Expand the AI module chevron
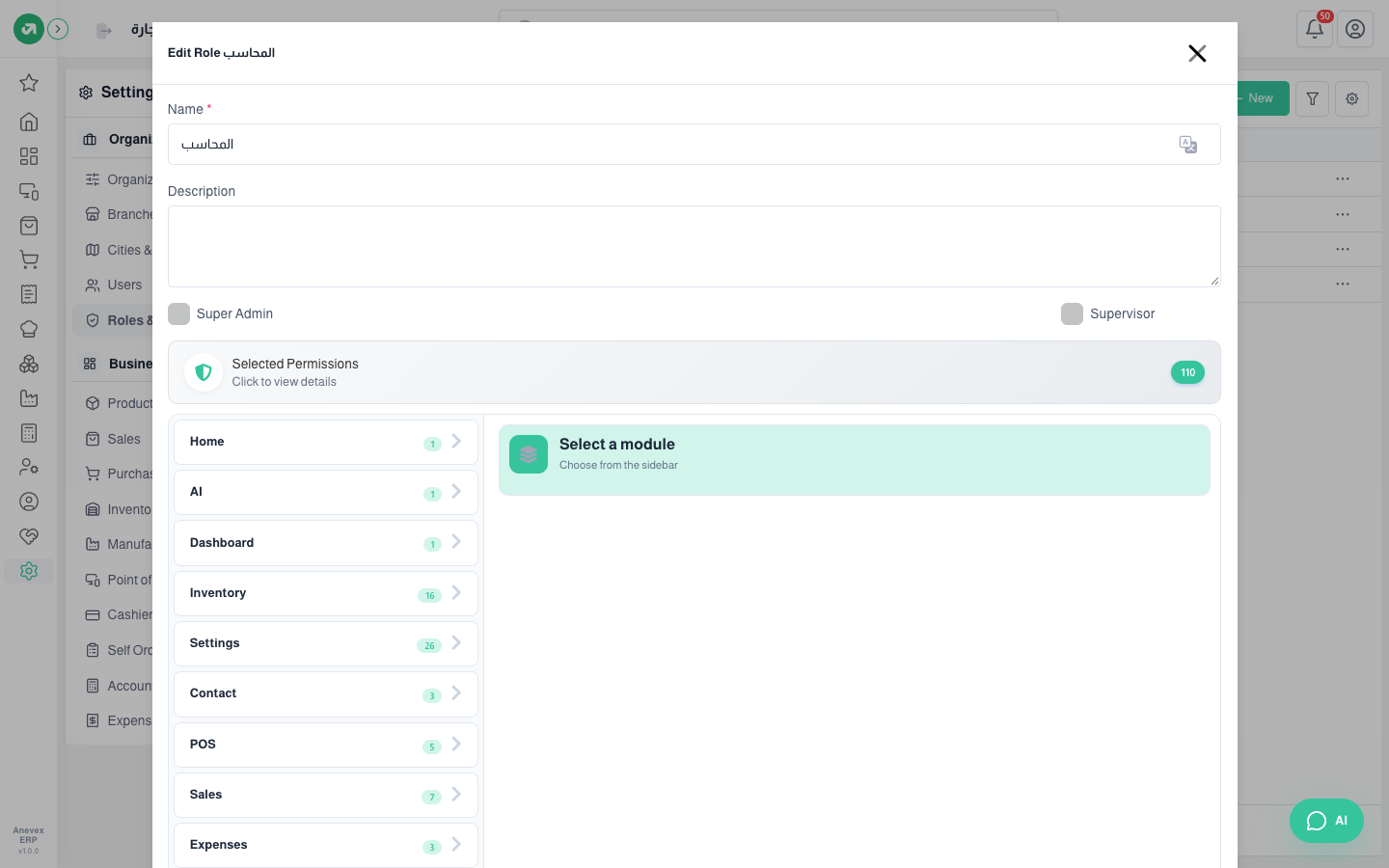The image size is (1389, 868). click(x=456, y=492)
